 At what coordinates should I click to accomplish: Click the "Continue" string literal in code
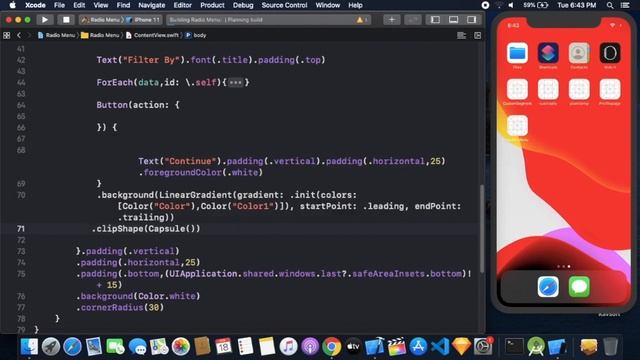pyautogui.click(x=190, y=161)
